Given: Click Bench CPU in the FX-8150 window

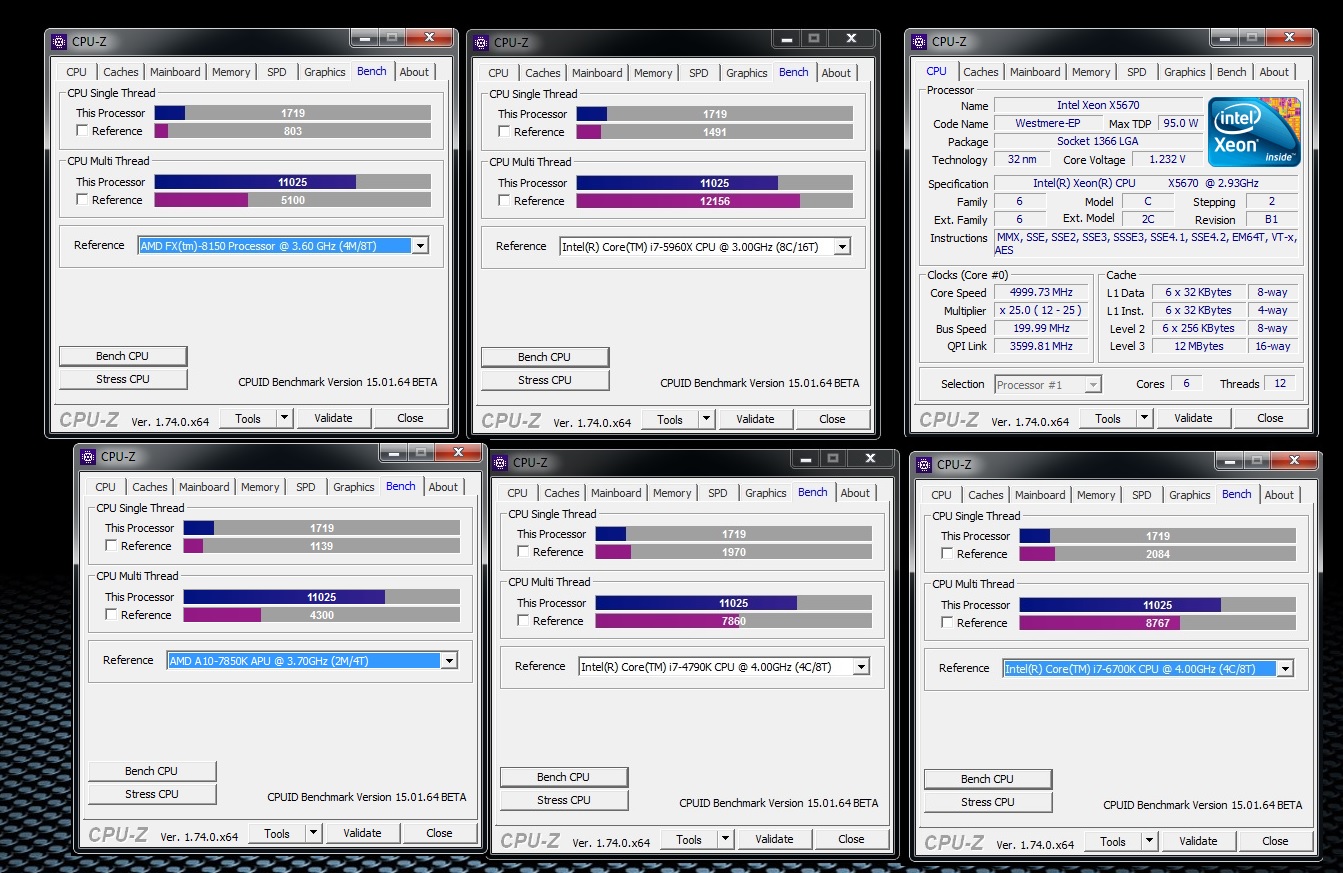Looking at the screenshot, I should 124,356.
